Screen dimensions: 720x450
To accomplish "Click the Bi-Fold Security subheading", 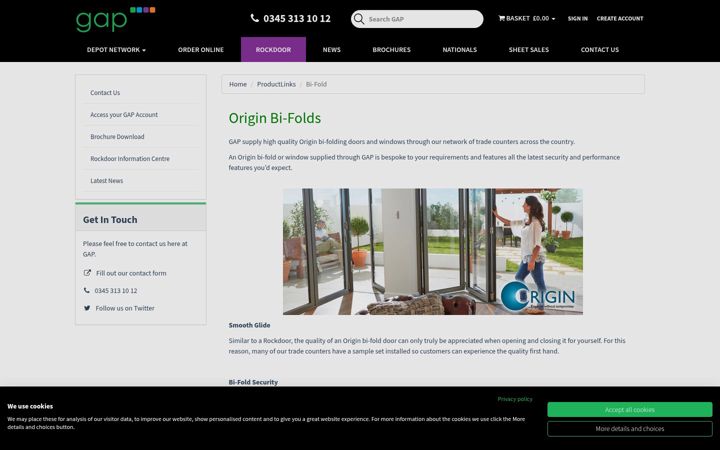I will (x=253, y=382).
